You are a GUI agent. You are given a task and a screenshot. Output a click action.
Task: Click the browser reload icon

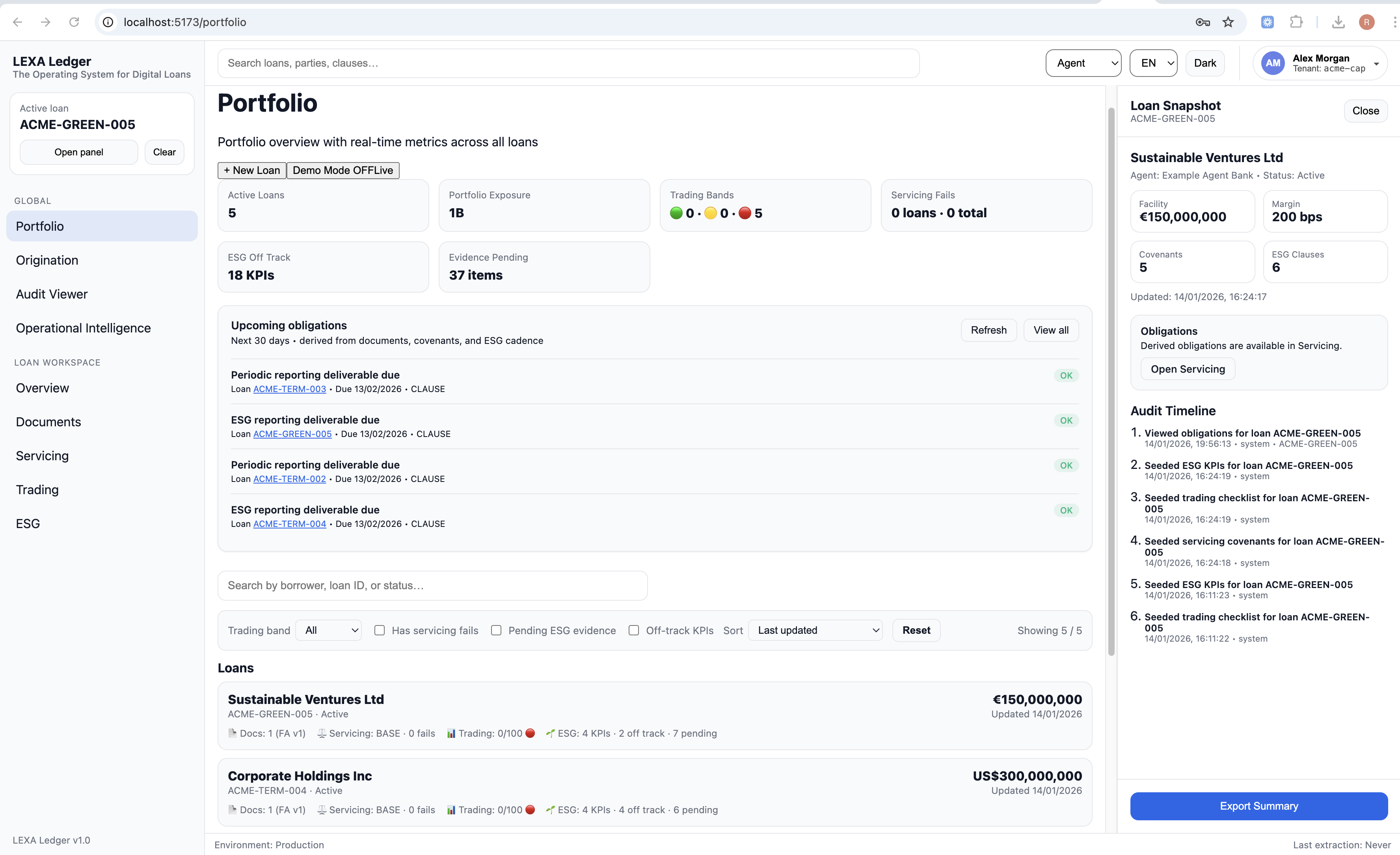(x=74, y=22)
